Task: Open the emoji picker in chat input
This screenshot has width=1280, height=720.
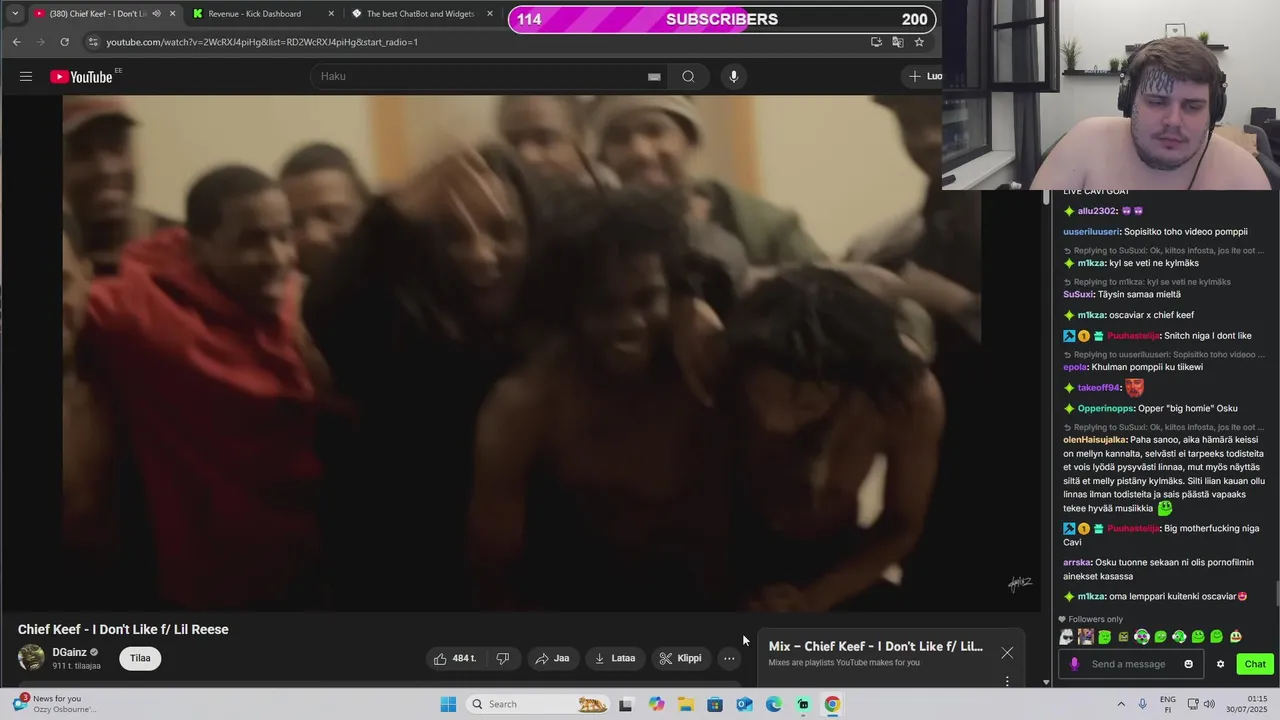Action: point(1189,664)
